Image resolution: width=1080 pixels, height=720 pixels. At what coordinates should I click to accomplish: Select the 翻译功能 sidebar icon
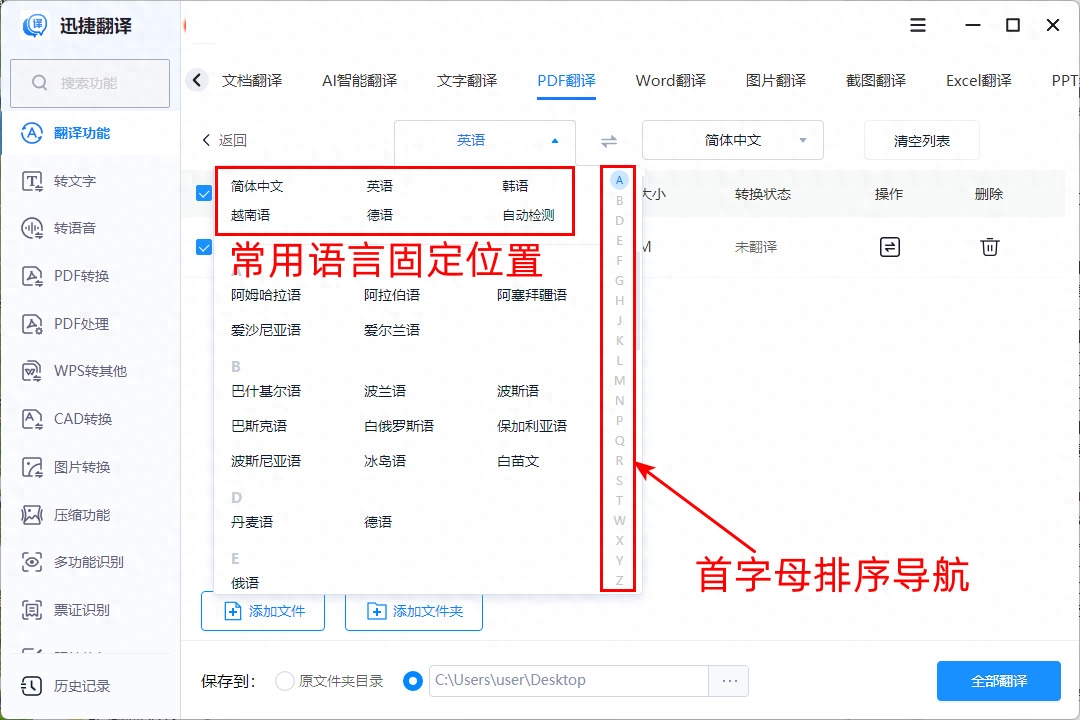coord(32,133)
